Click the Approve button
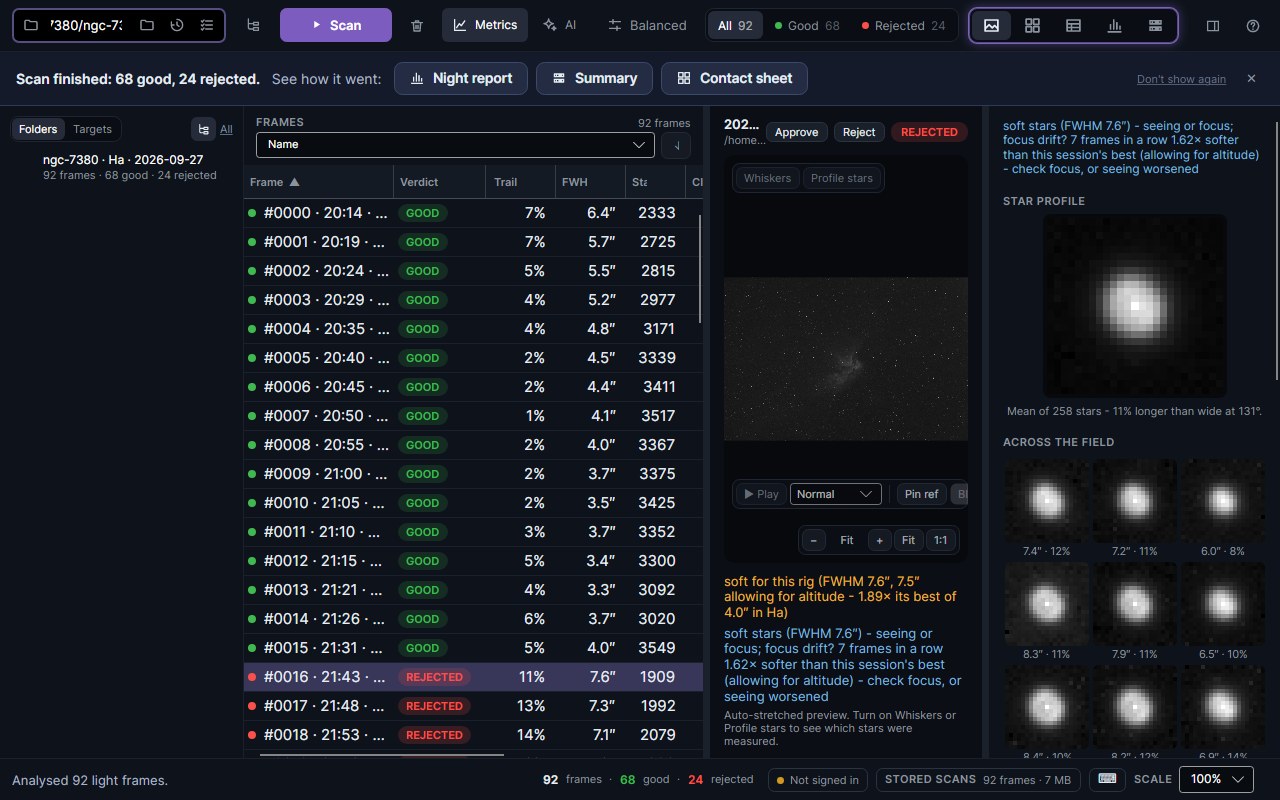This screenshot has width=1280, height=800. click(796, 132)
